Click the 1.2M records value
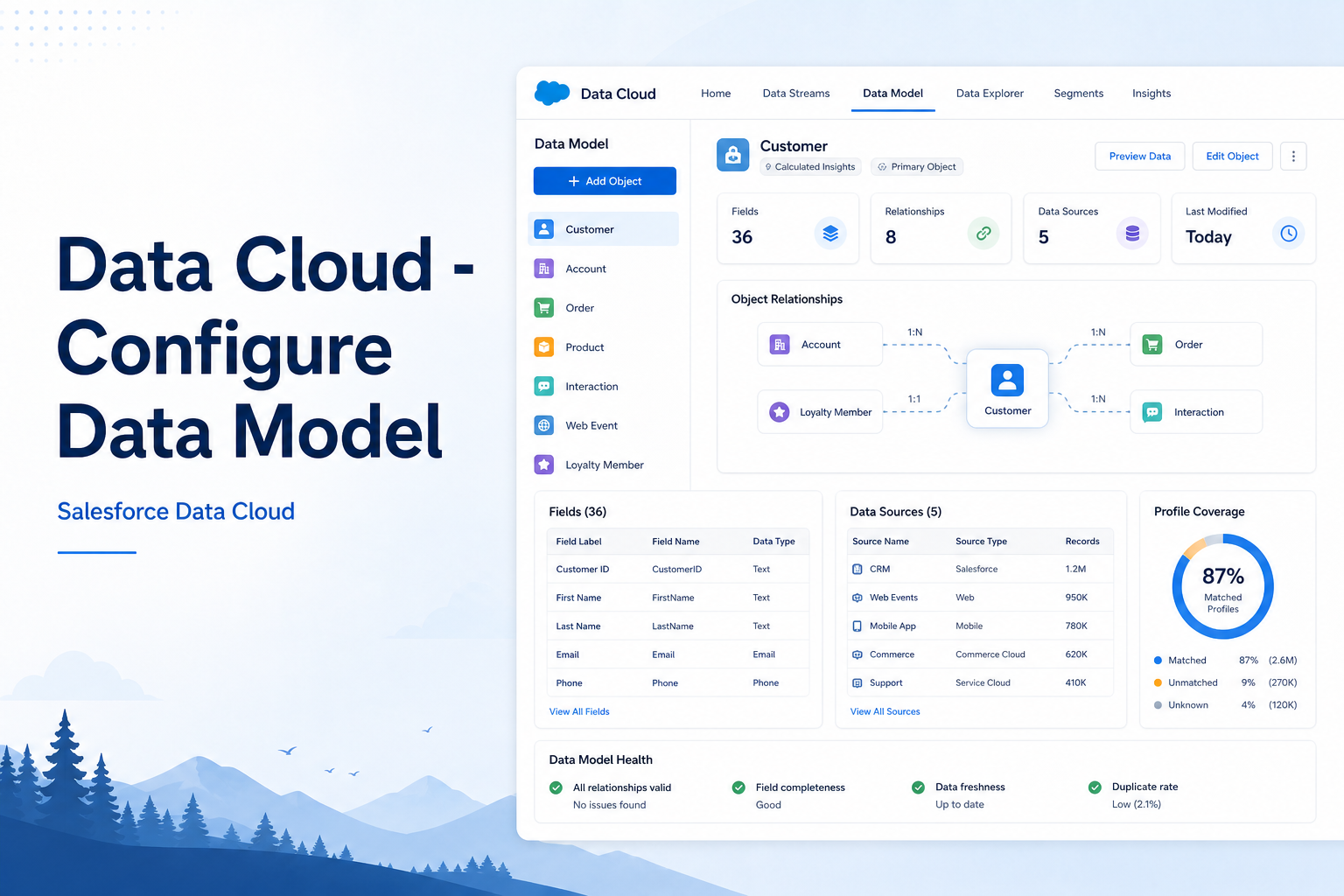Screen dimensions: 1344x896 [x=1075, y=570]
